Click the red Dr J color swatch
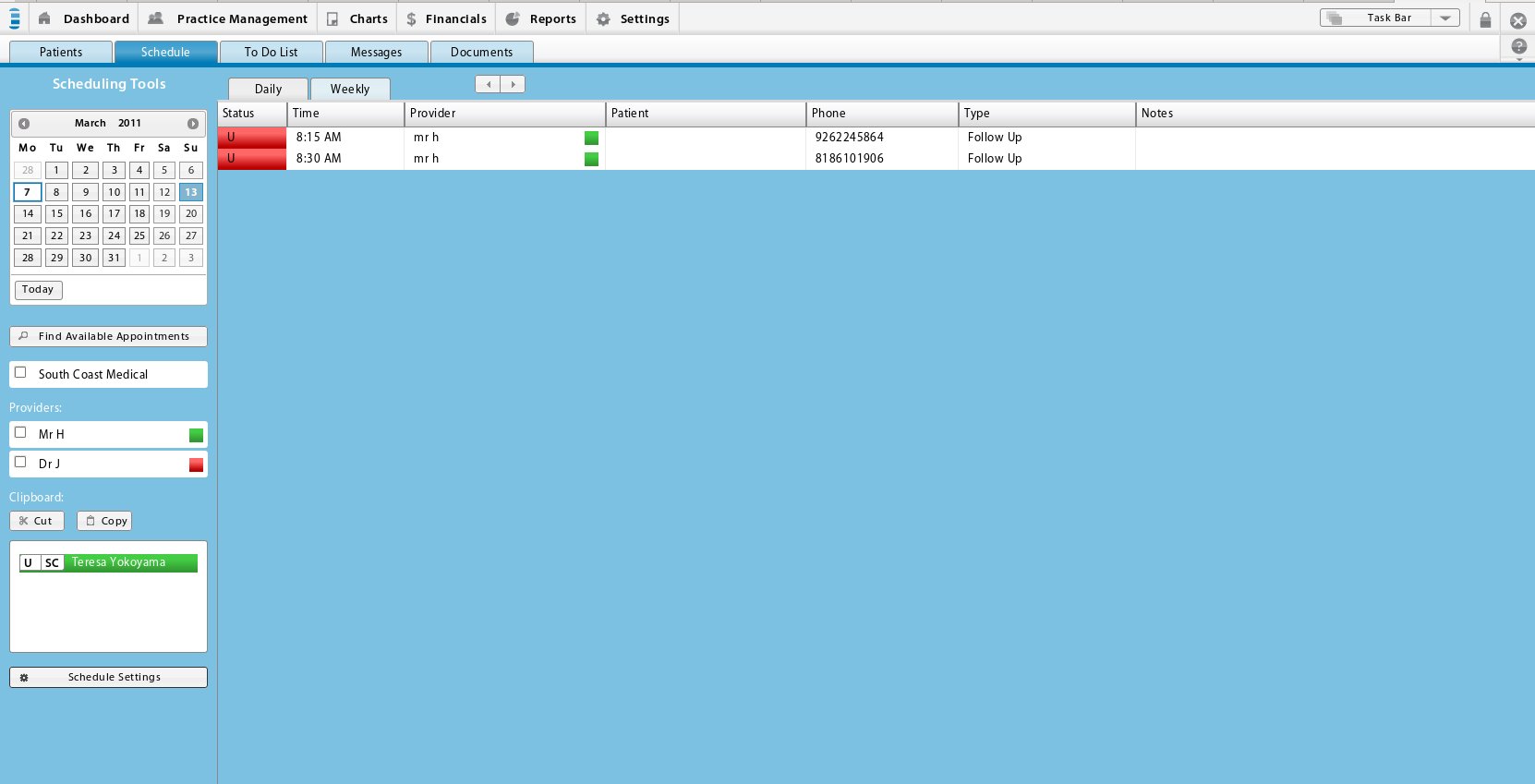Viewport: 1535px width, 784px height. pyautogui.click(x=196, y=464)
